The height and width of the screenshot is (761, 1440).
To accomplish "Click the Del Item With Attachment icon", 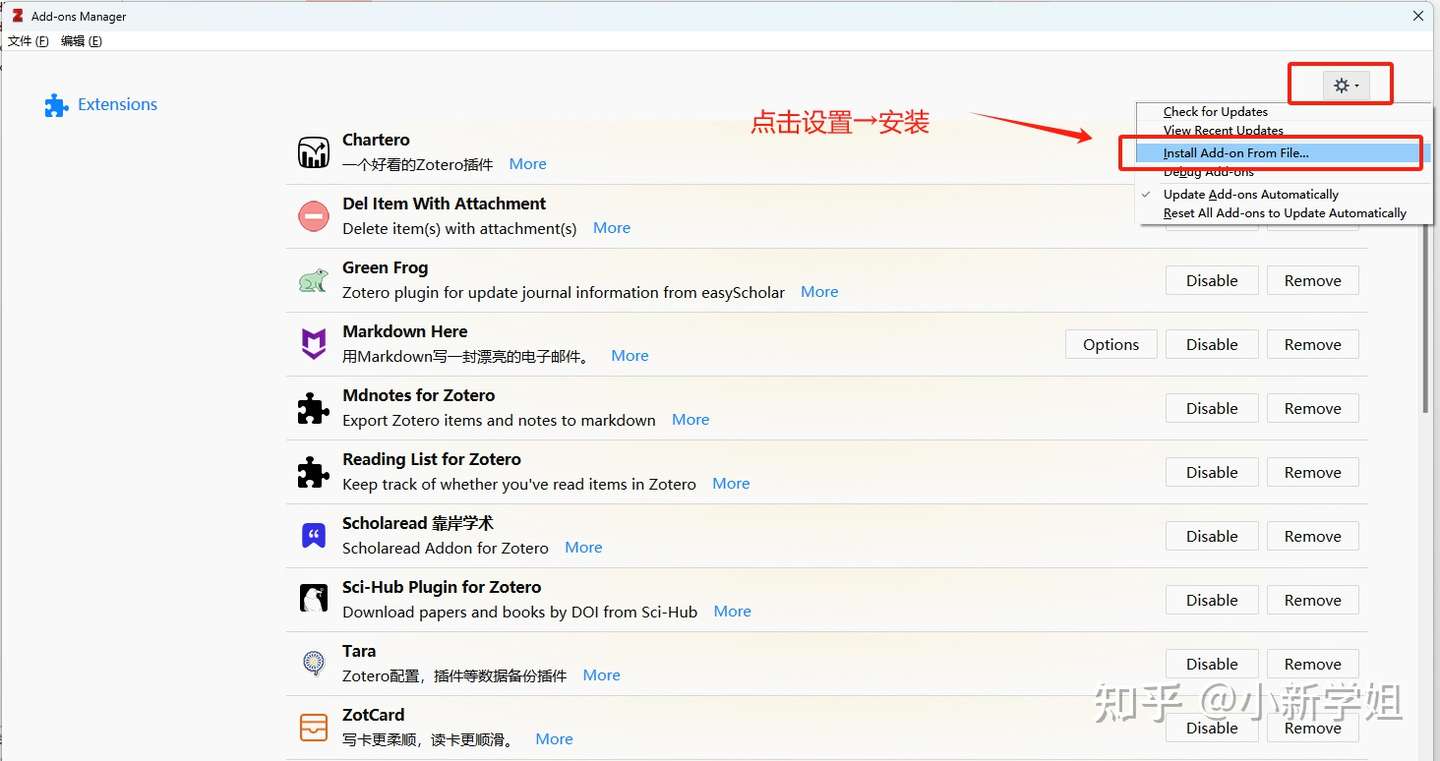I will (x=314, y=216).
